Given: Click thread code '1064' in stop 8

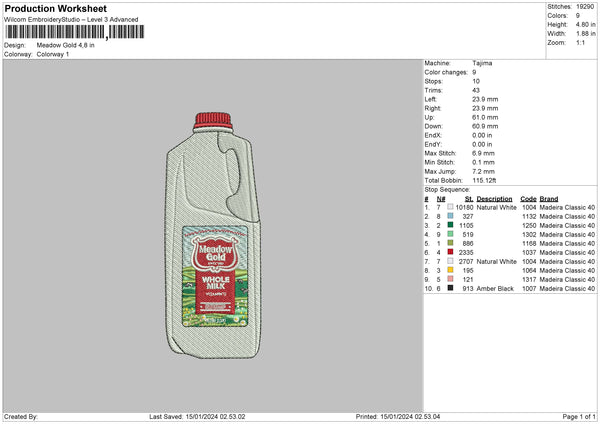Looking at the screenshot, I should point(529,271).
